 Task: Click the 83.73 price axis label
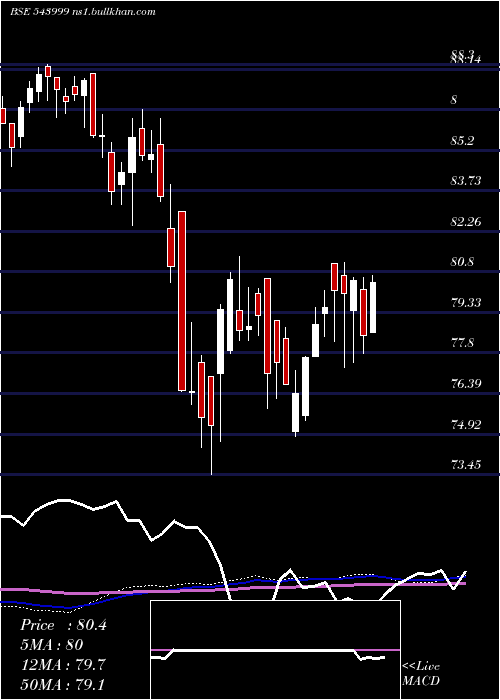466,181
